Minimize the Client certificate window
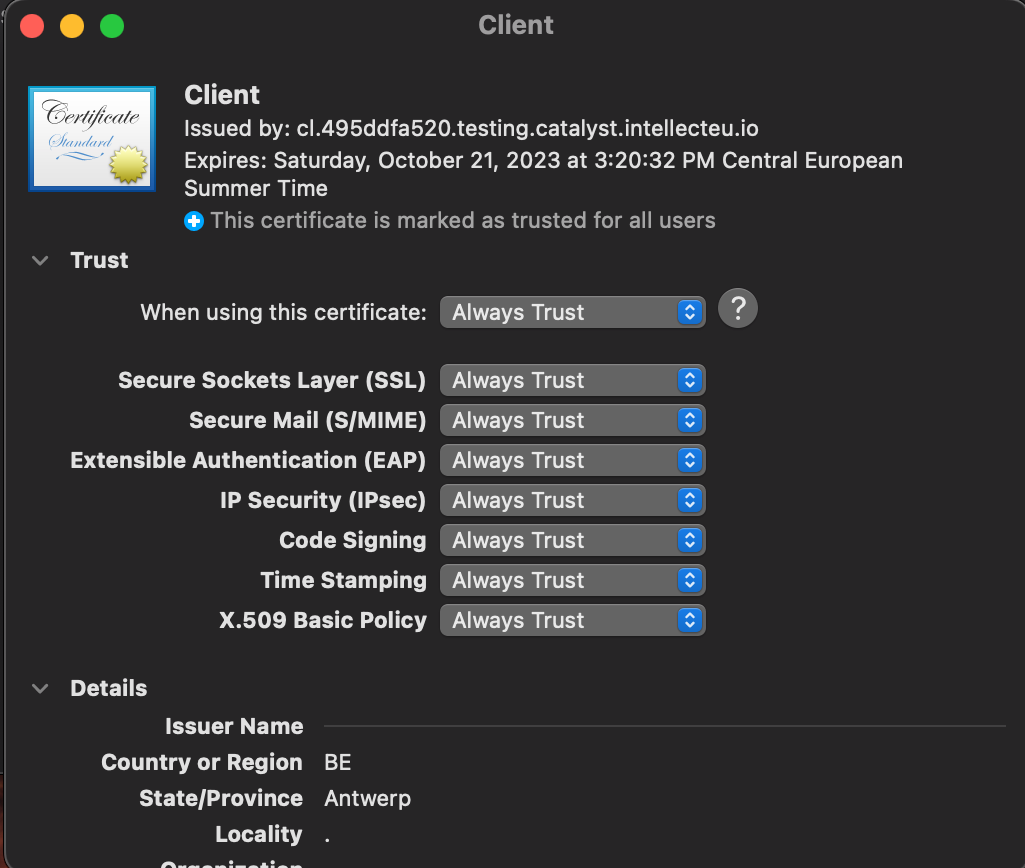Screen dimensions: 1025x868 coord(71,25)
